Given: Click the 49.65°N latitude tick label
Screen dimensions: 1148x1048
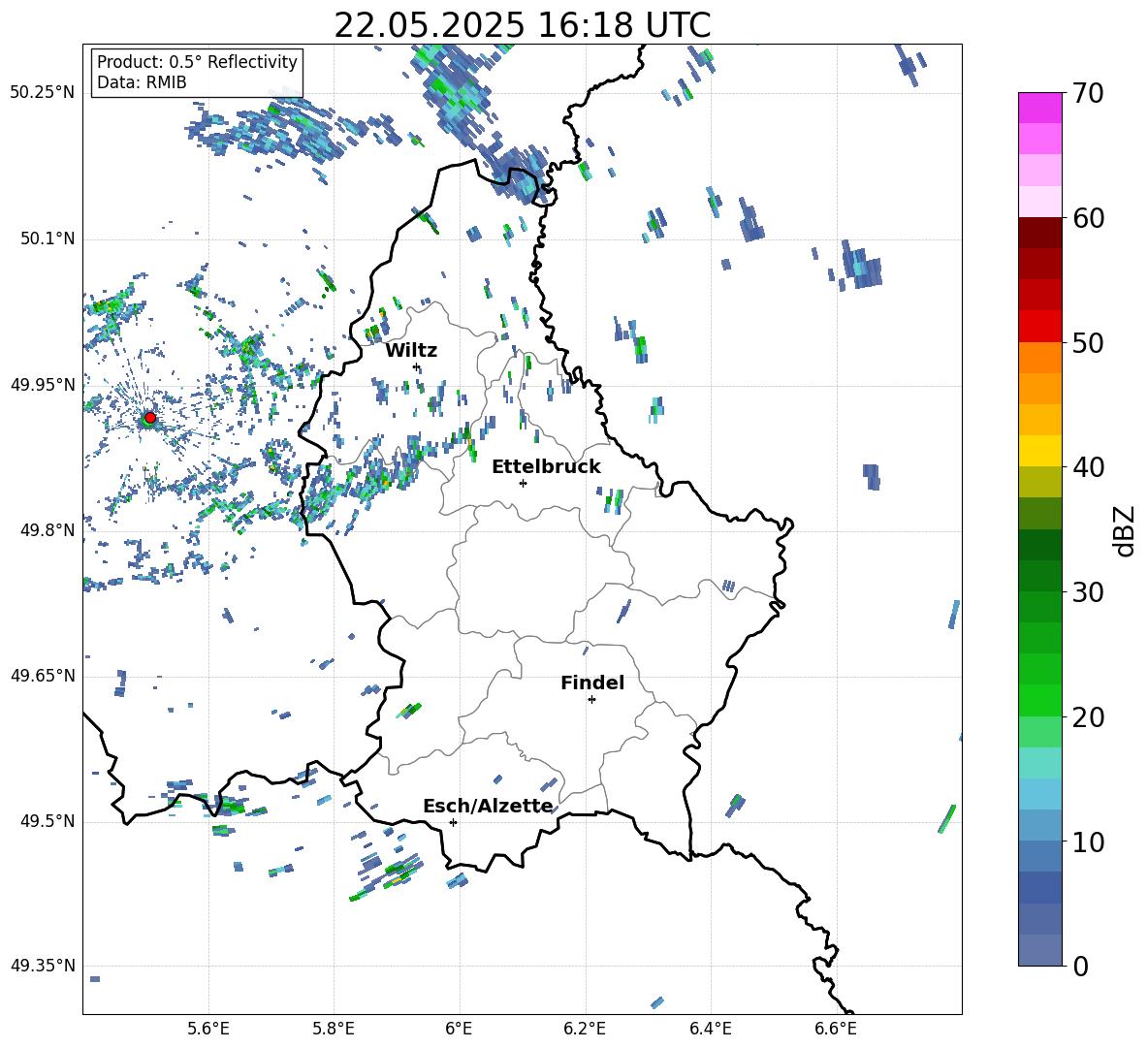Looking at the screenshot, I should [43, 676].
